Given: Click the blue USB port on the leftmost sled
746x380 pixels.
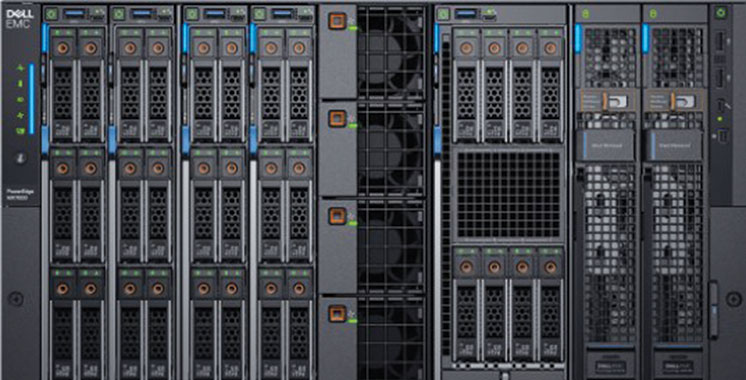Looking at the screenshot, I should point(75,14).
